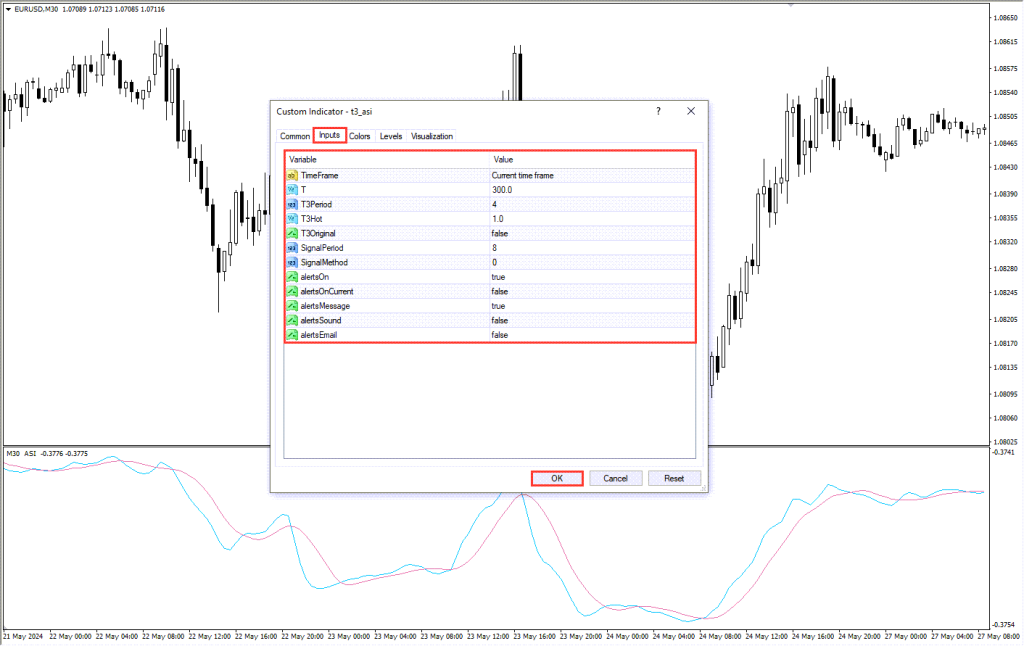Click the alertsEmail boolean icon
This screenshot has width=1024, height=646.
(292, 335)
